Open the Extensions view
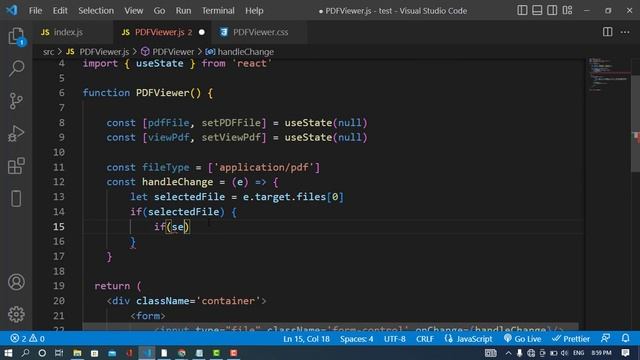640x360 pixels. [x=16, y=166]
